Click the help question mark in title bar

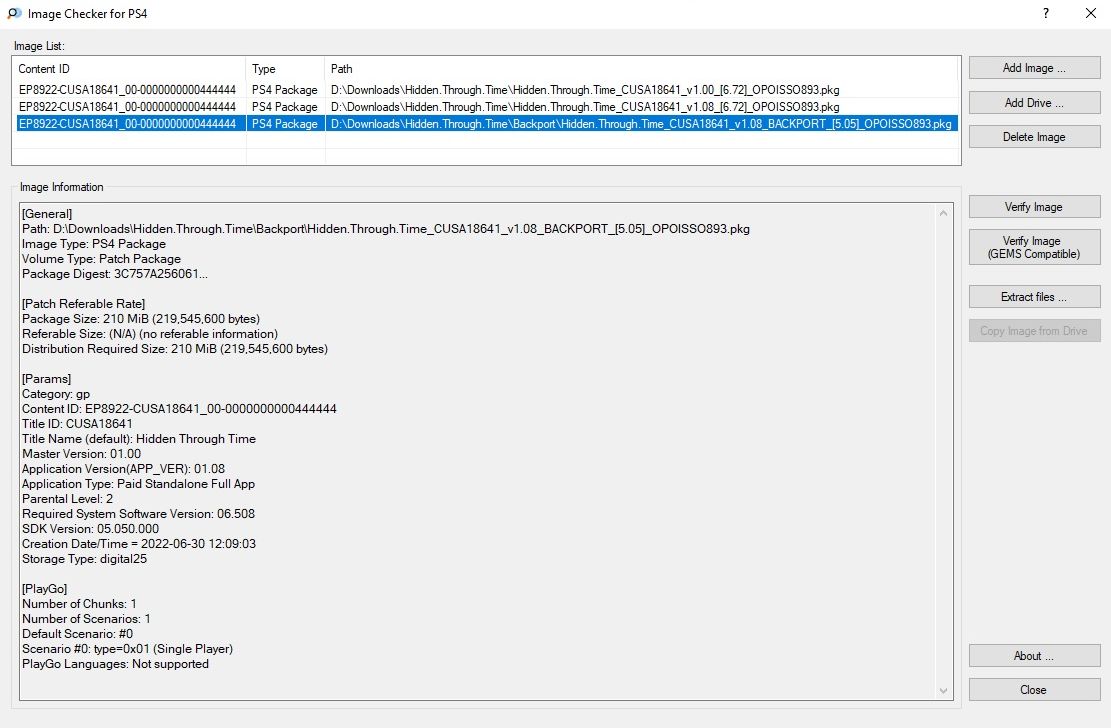coord(1046,13)
